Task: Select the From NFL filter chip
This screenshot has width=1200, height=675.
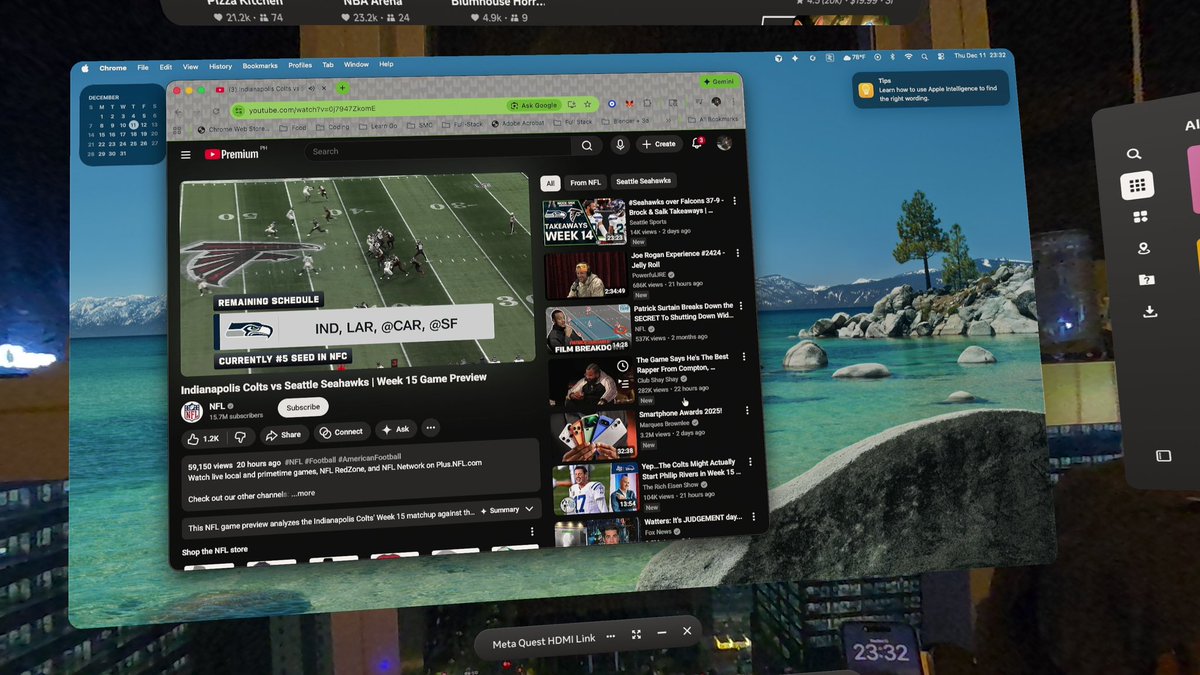Action: (586, 183)
